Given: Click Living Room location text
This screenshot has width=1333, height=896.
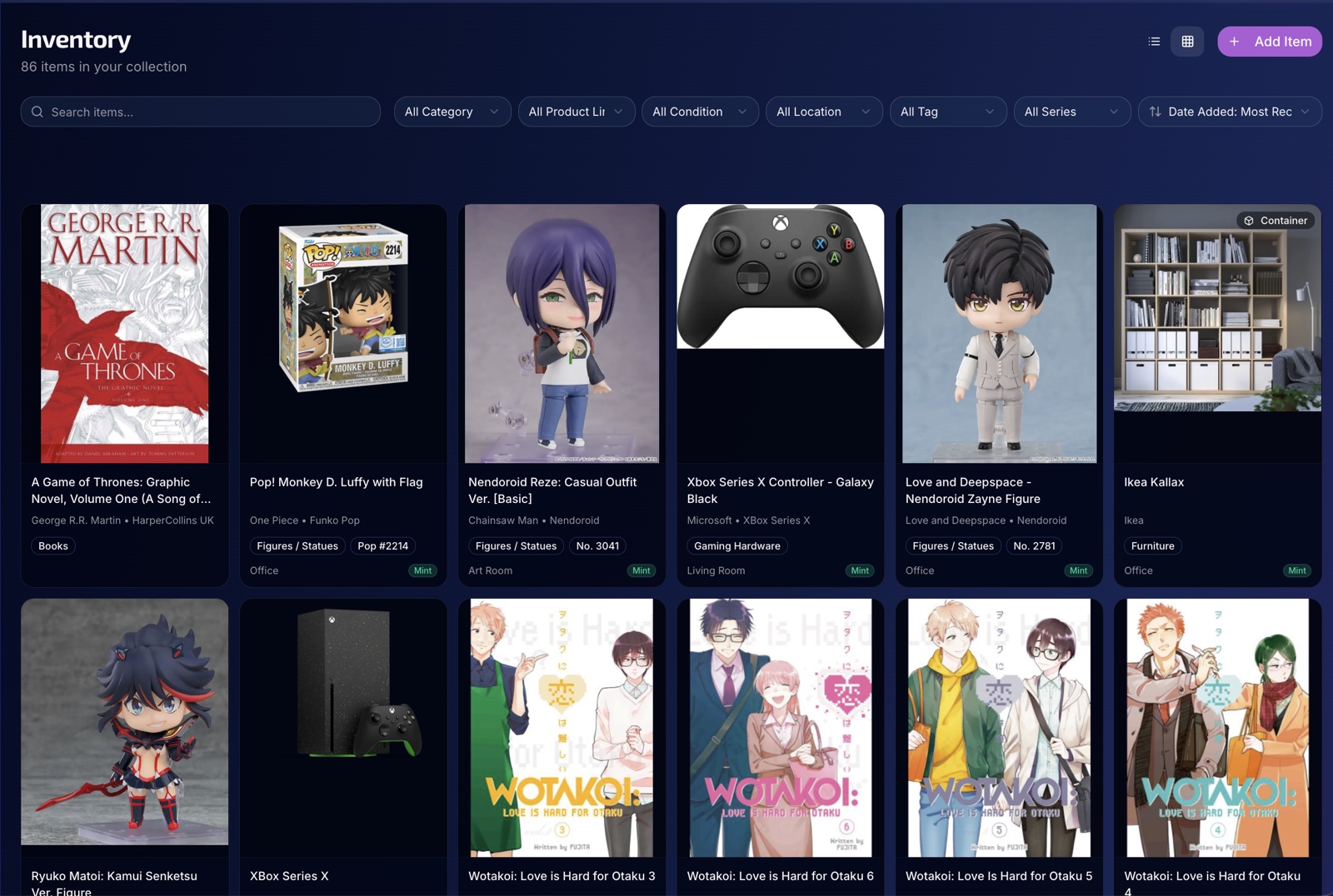Looking at the screenshot, I should coord(716,571).
